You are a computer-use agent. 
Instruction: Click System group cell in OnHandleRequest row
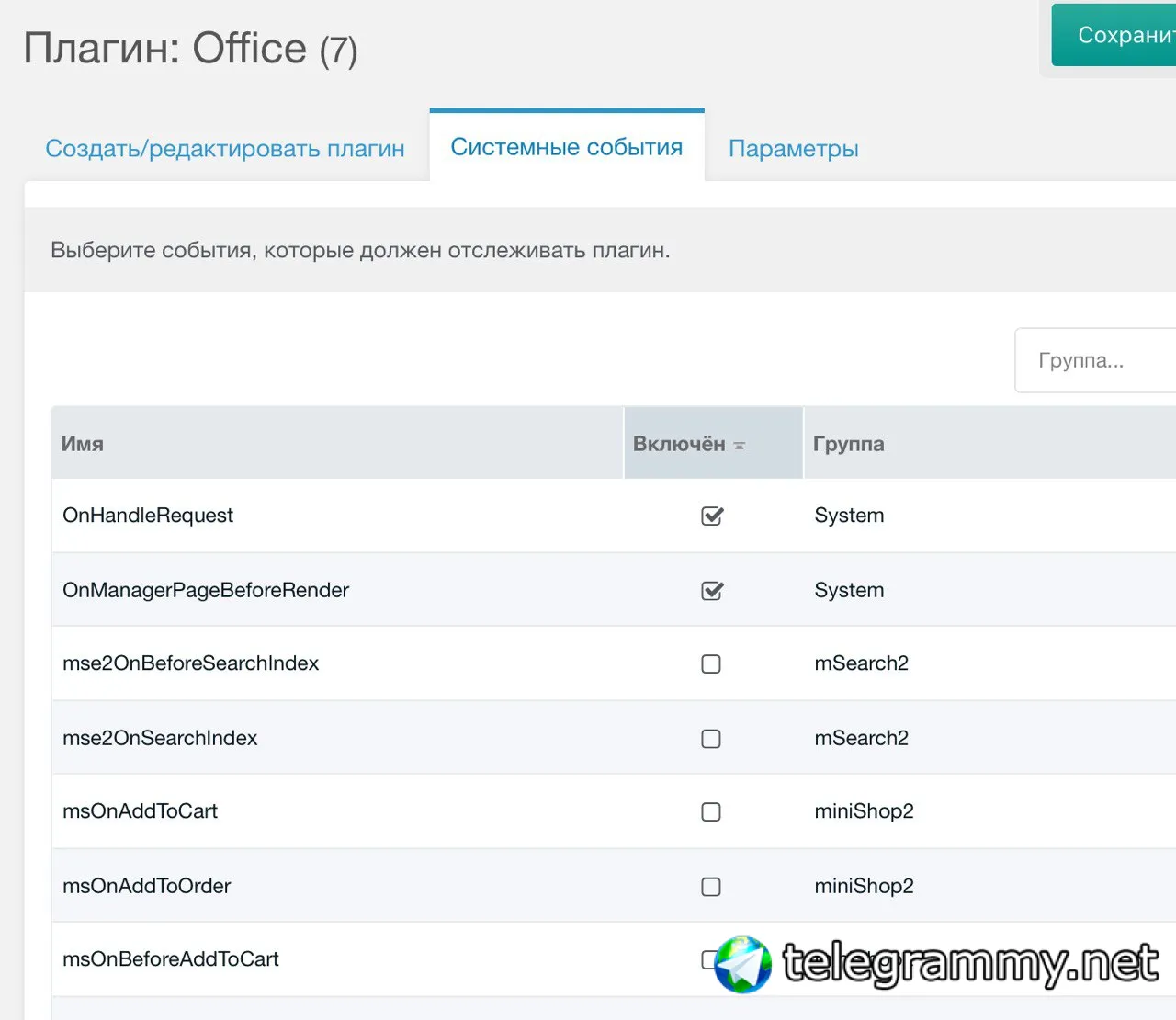click(849, 516)
